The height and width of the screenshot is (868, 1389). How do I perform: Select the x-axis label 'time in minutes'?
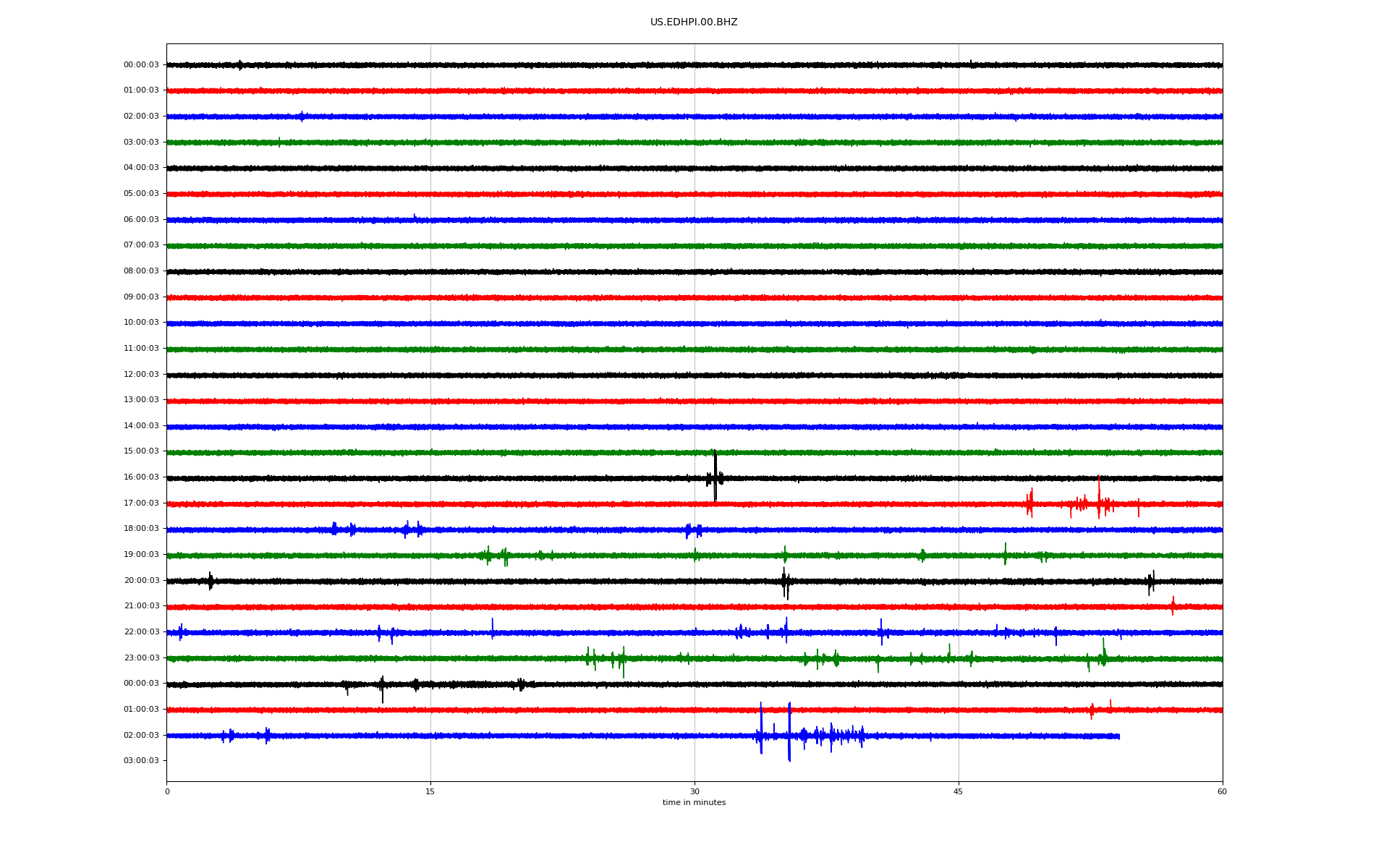[694, 803]
